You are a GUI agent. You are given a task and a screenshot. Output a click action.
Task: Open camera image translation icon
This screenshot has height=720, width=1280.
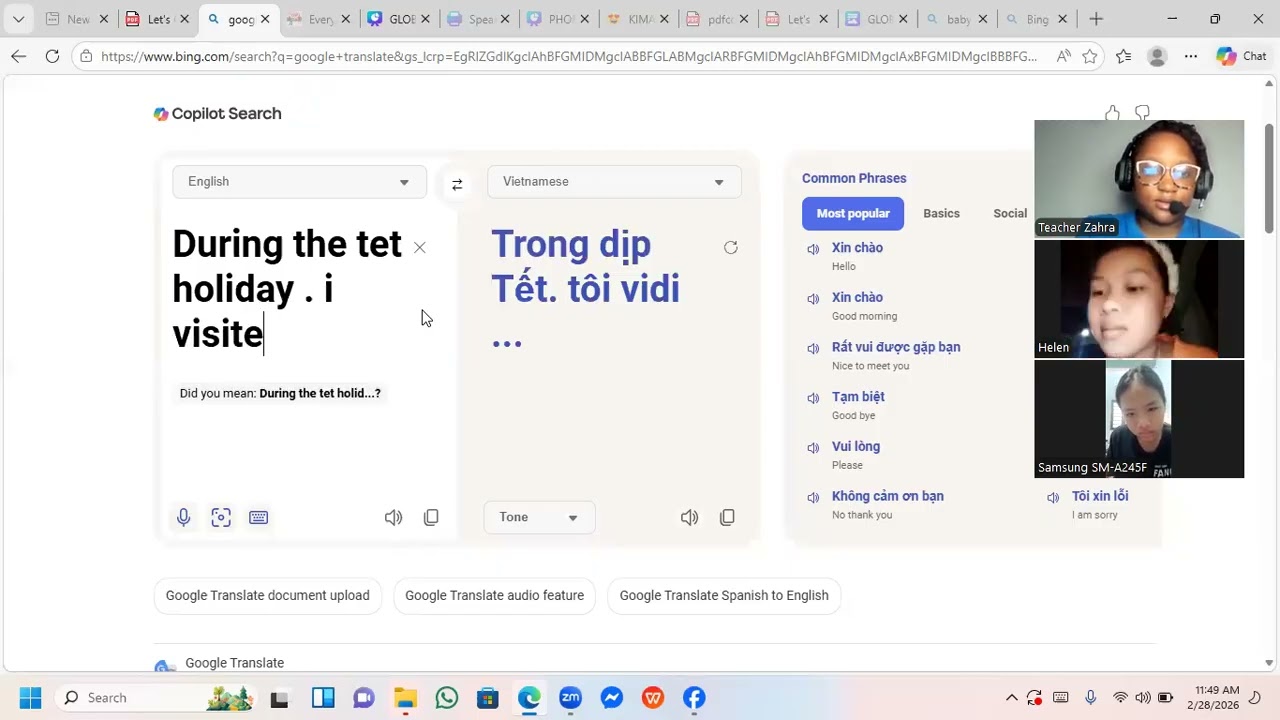pyautogui.click(x=221, y=517)
